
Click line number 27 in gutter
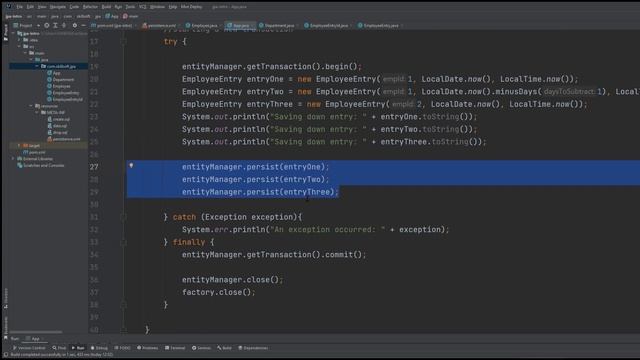(x=94, y=167)
